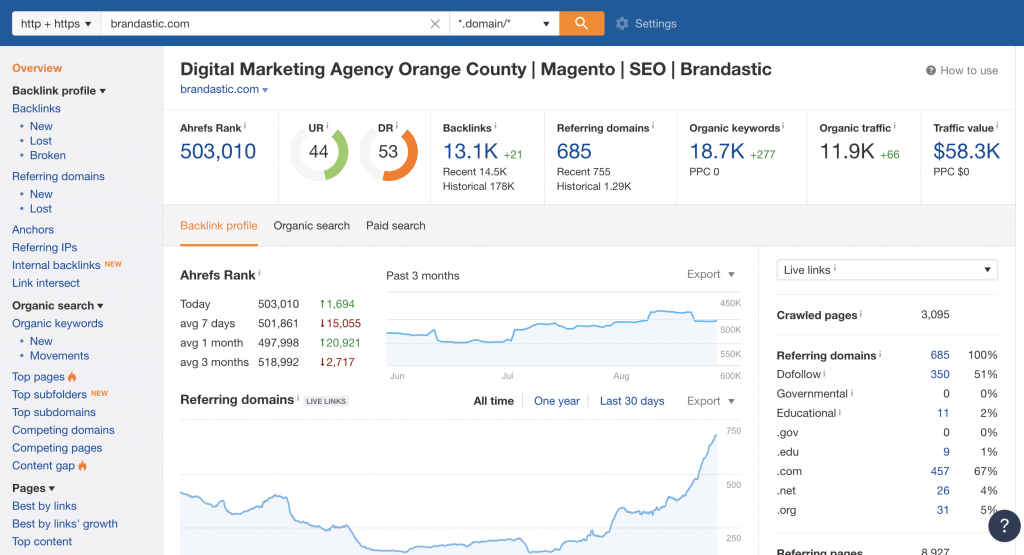Open Export menu for Ahrefs Rank chart
Viewport: 1024px width, 555px height.
point(711,274)
